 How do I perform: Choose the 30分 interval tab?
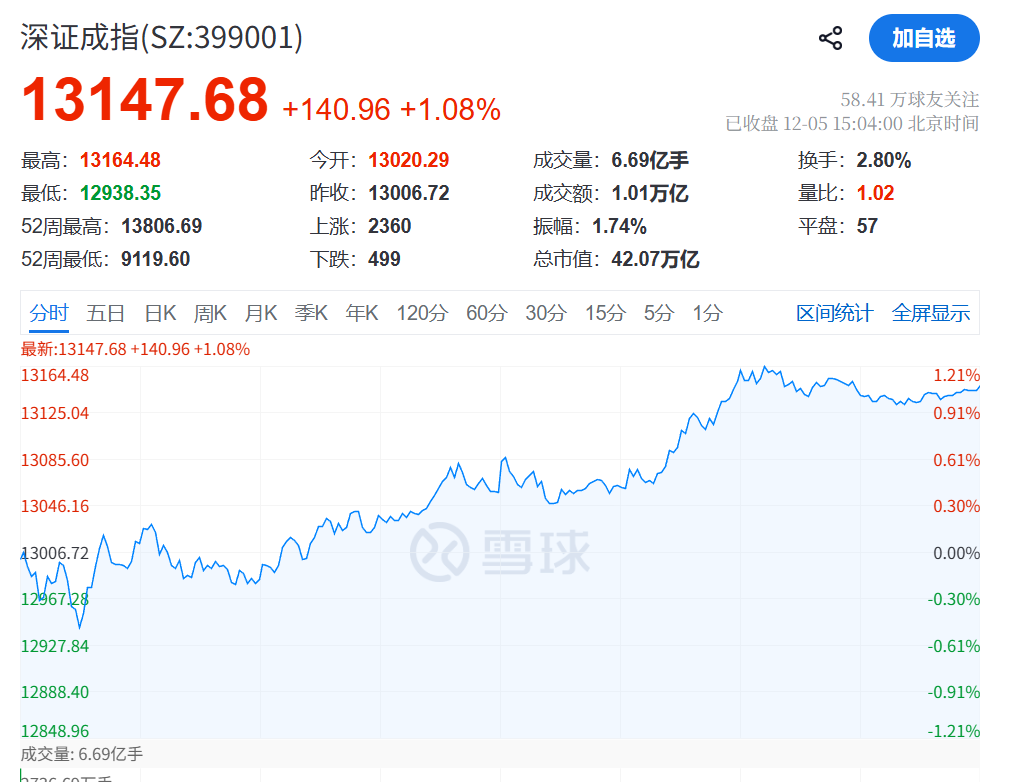[x=546, y=313]
